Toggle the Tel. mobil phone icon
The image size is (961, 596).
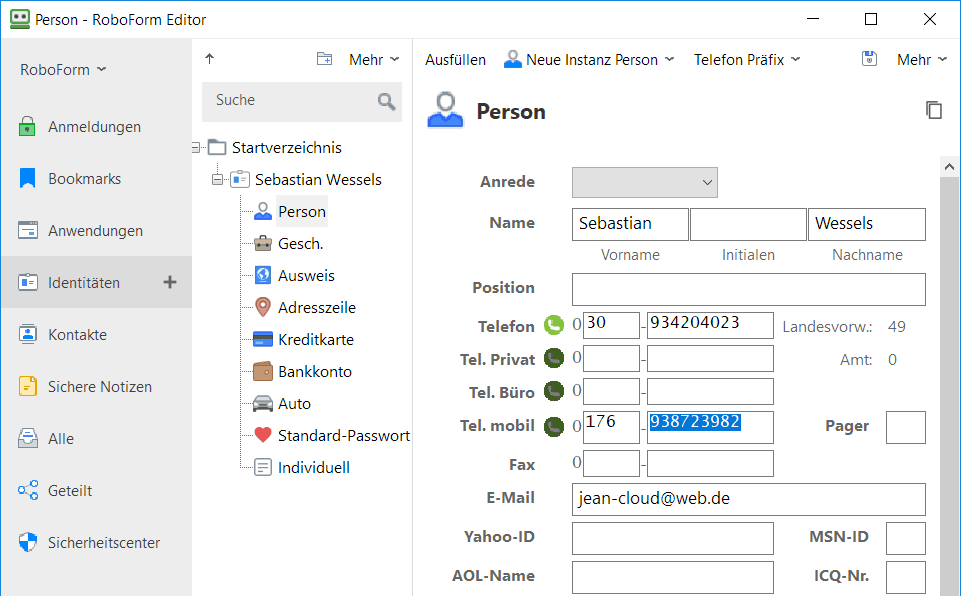[554, 426]
